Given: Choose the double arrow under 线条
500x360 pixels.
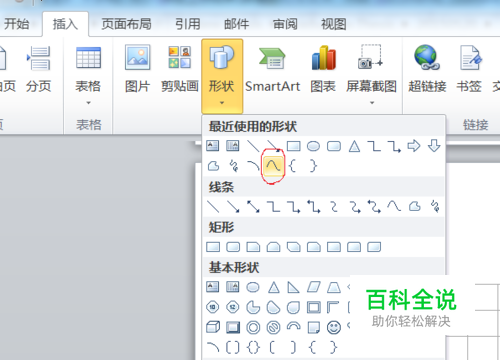Looking at the screenshot, I should pyautogui.click(x=253, y=207).
